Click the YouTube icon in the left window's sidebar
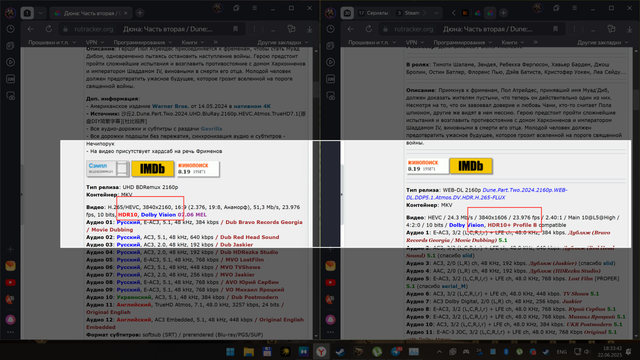 coord(11,282)
